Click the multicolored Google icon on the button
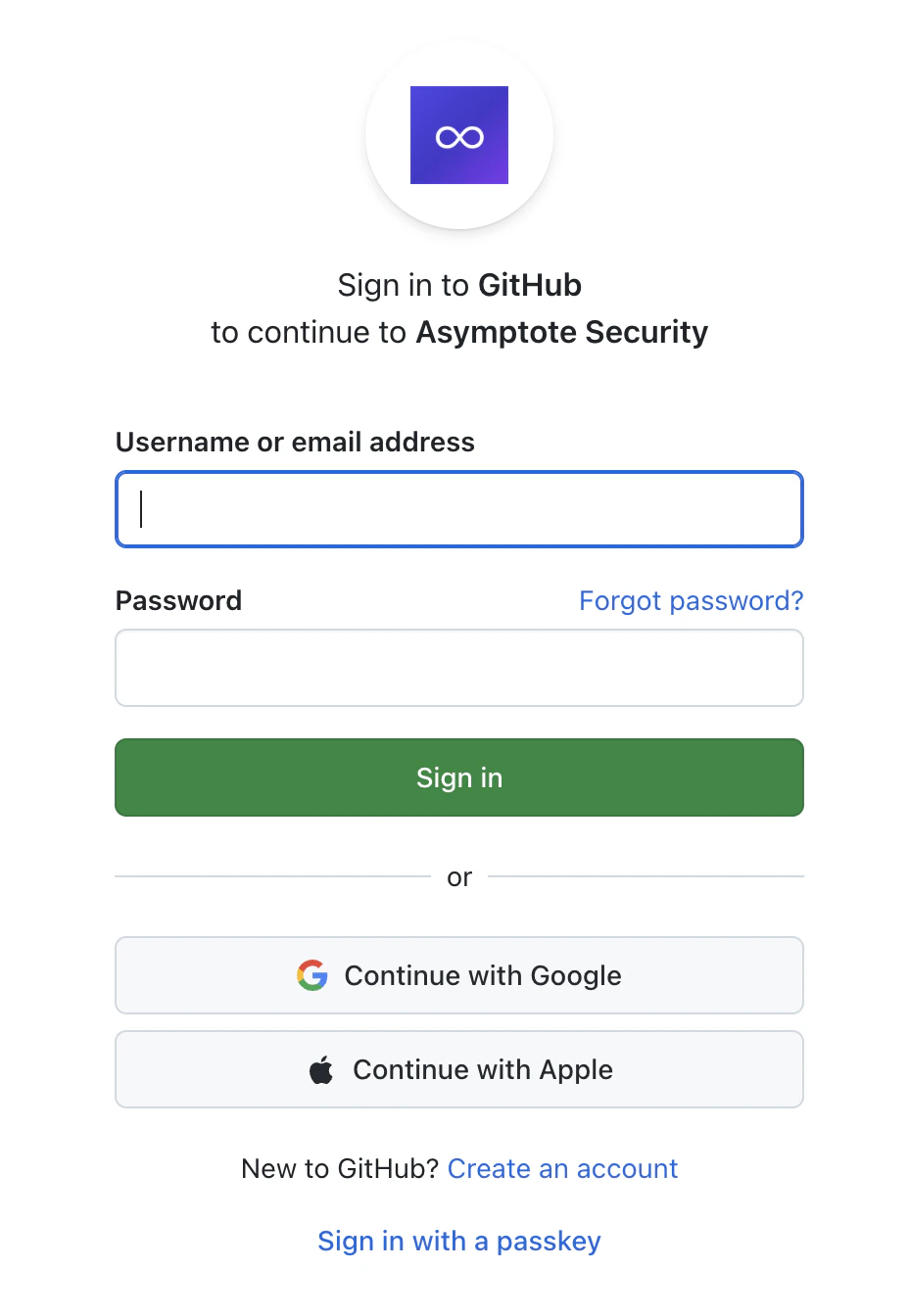The width and height of the screenshot is (909, 1316). [311, 975]
